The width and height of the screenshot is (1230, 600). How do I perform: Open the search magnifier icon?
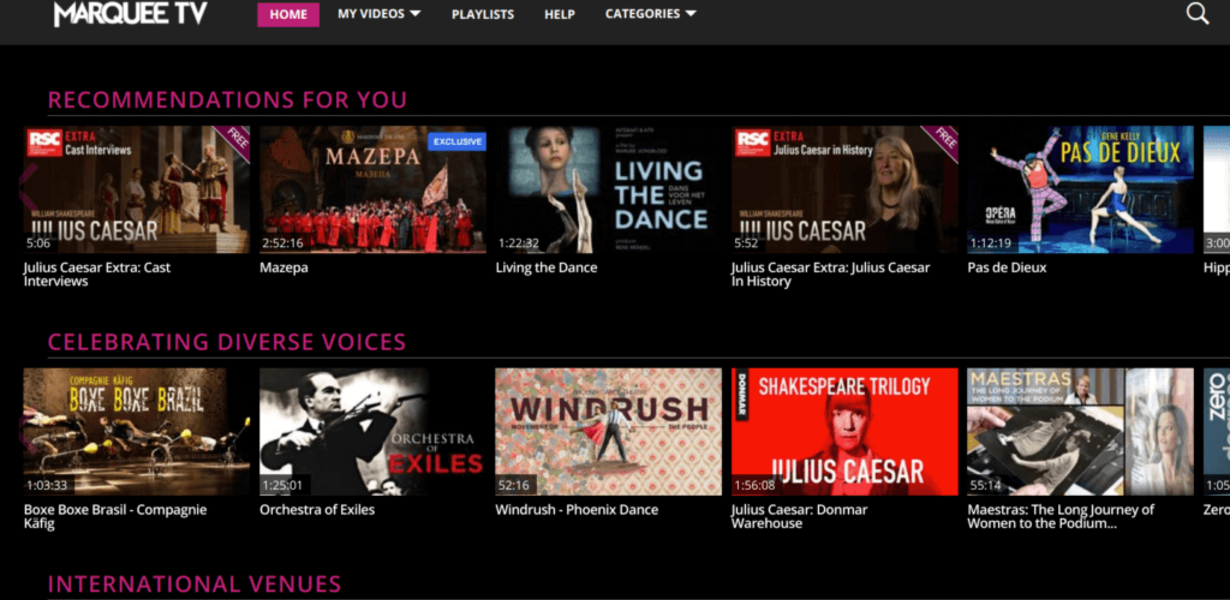1197,14
